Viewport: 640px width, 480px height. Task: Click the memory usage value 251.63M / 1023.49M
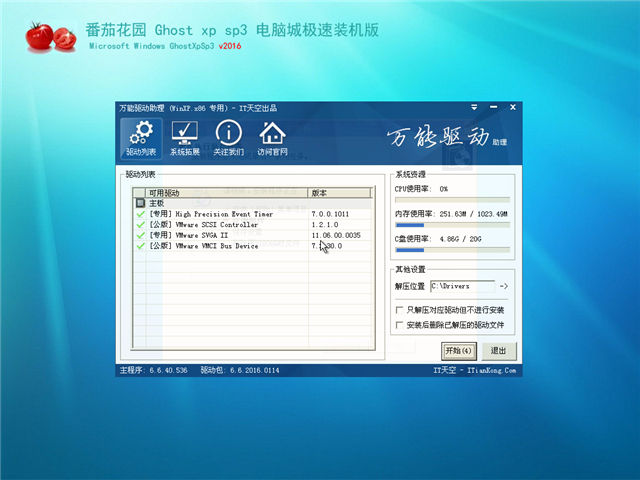(473, 214)
